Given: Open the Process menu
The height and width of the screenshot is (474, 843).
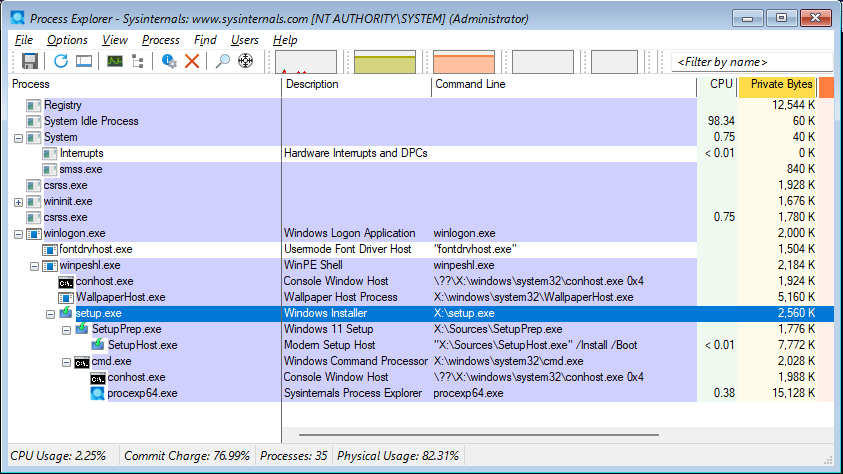Looking at the screenshot, I should [161, 40].
